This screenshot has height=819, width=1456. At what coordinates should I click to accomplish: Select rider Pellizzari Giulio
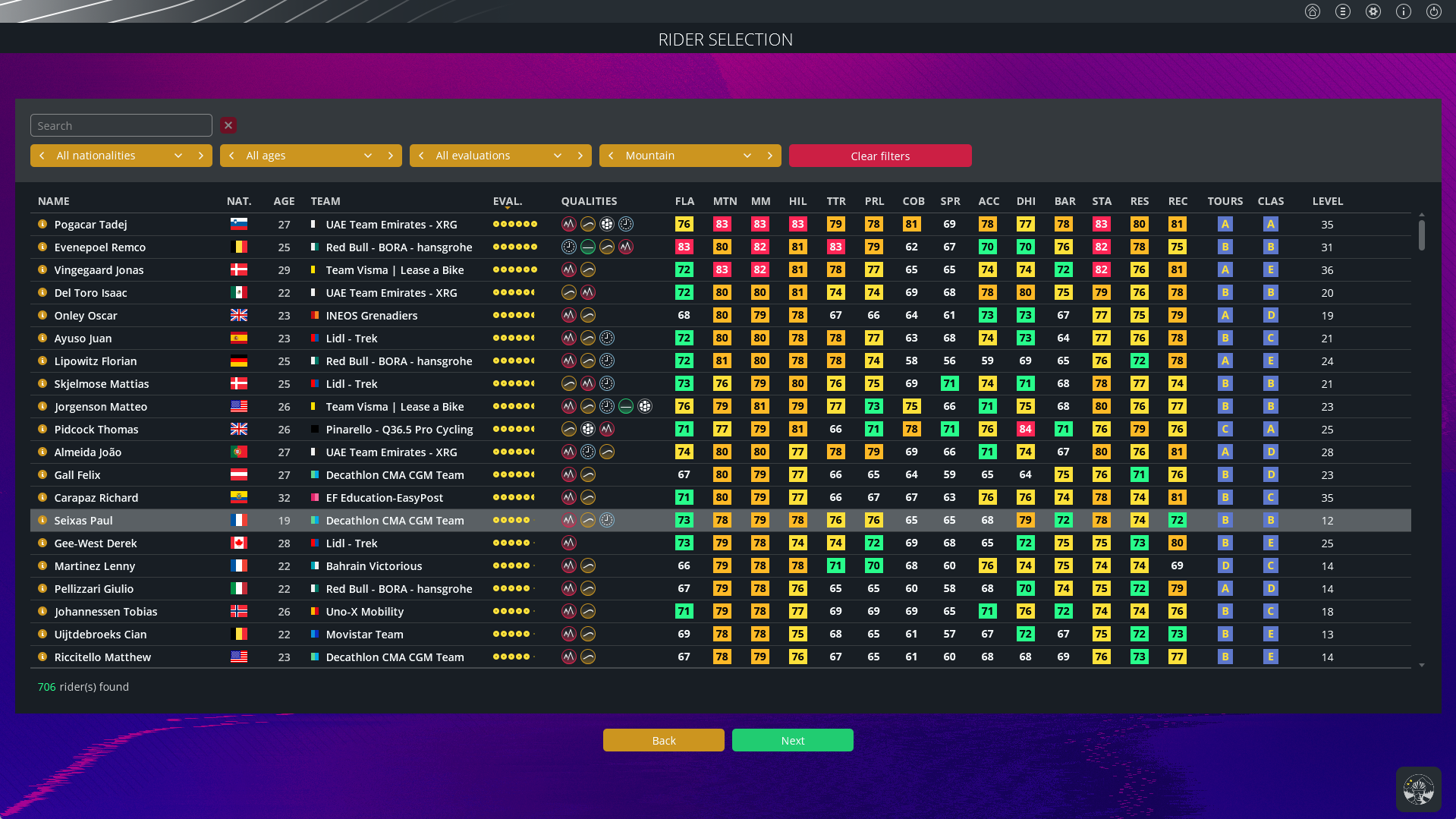721,588
